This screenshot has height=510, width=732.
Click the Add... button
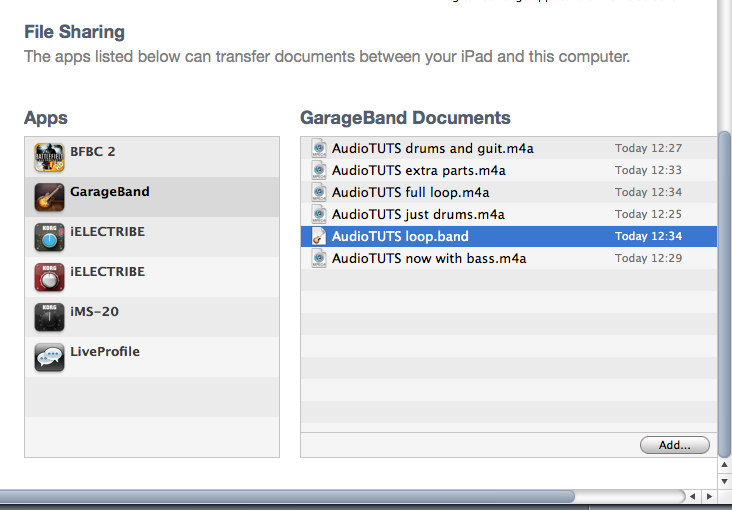675,445
